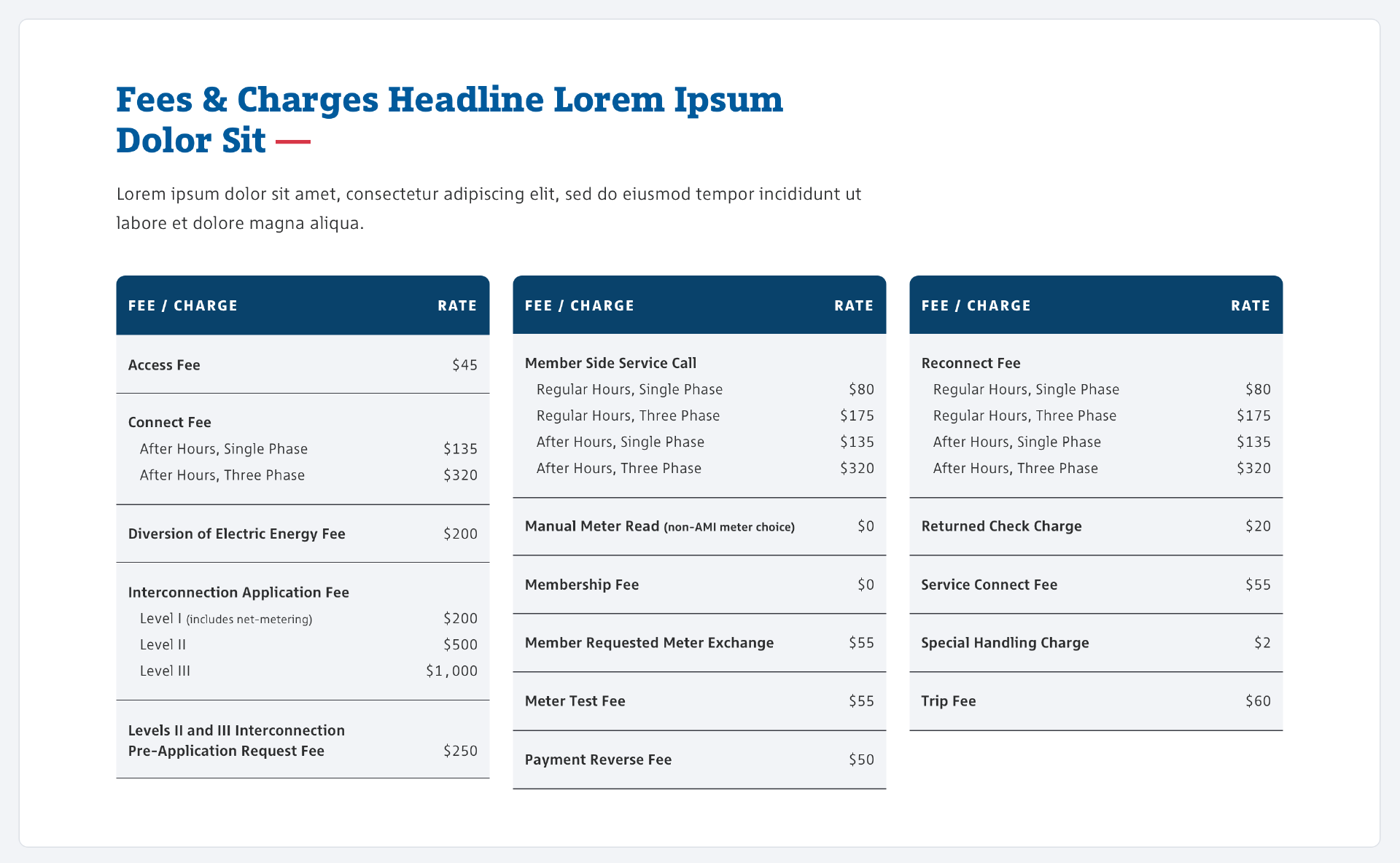Viewport: 1400px width, 863px height.
Task: Click Reconnect Fee After Hours, Three Phase
Action: (x=1016, y=468)
